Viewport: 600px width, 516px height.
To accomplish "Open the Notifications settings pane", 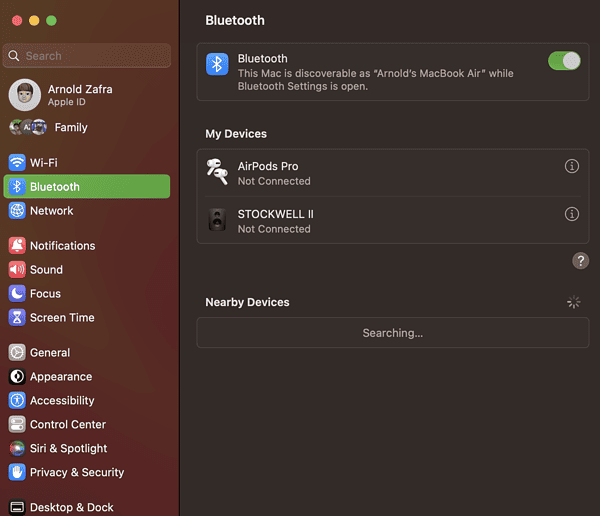I will click(x=62, y=246).
